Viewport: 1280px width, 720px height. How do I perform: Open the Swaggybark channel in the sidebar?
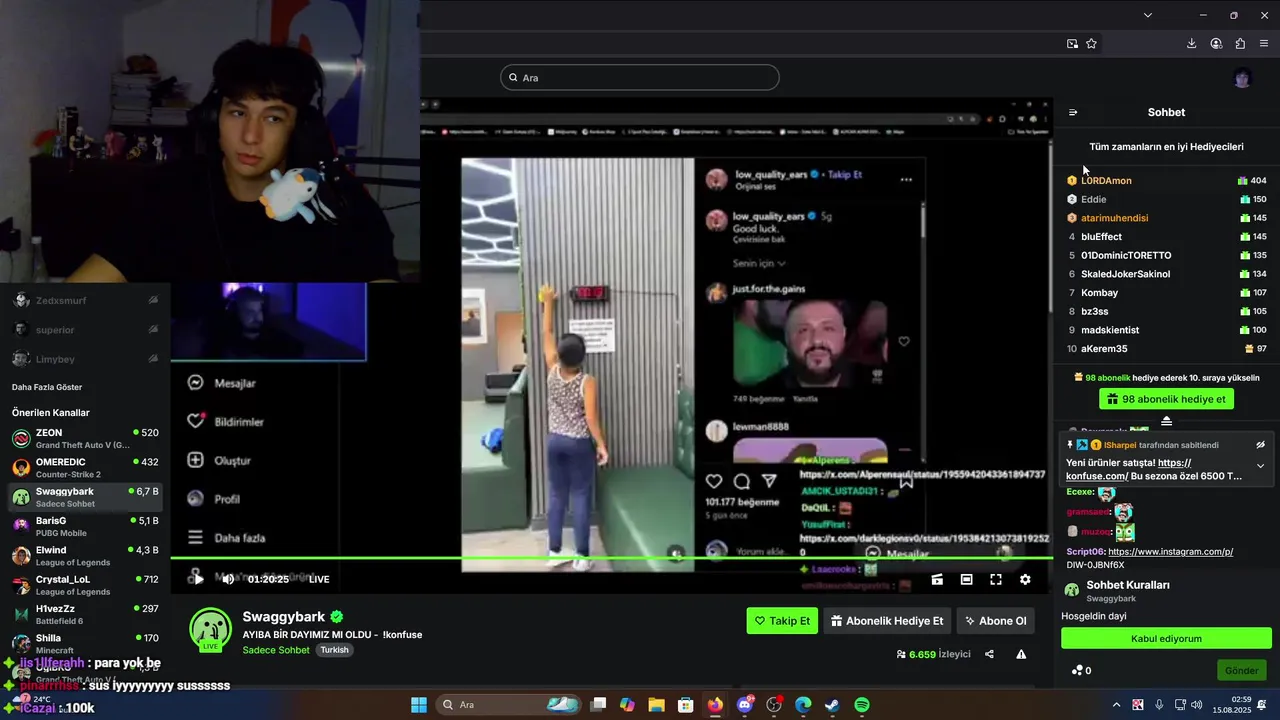[85, 497]
